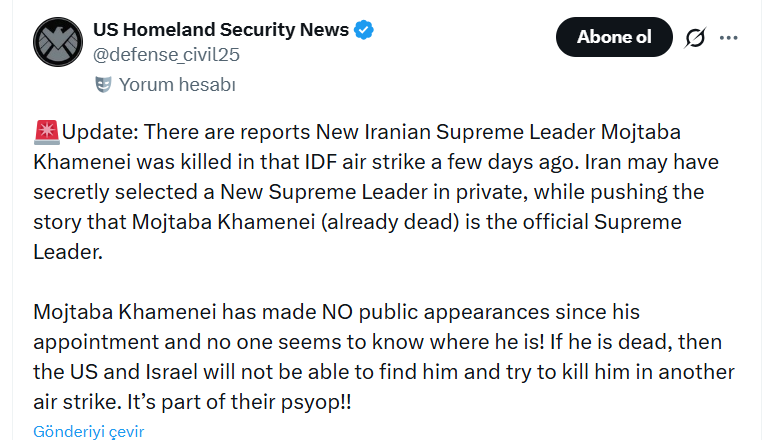Click the lone word "Leader." ending first paragraph
The height and width of the screenshot is (440, 766).
coord(68,251)
